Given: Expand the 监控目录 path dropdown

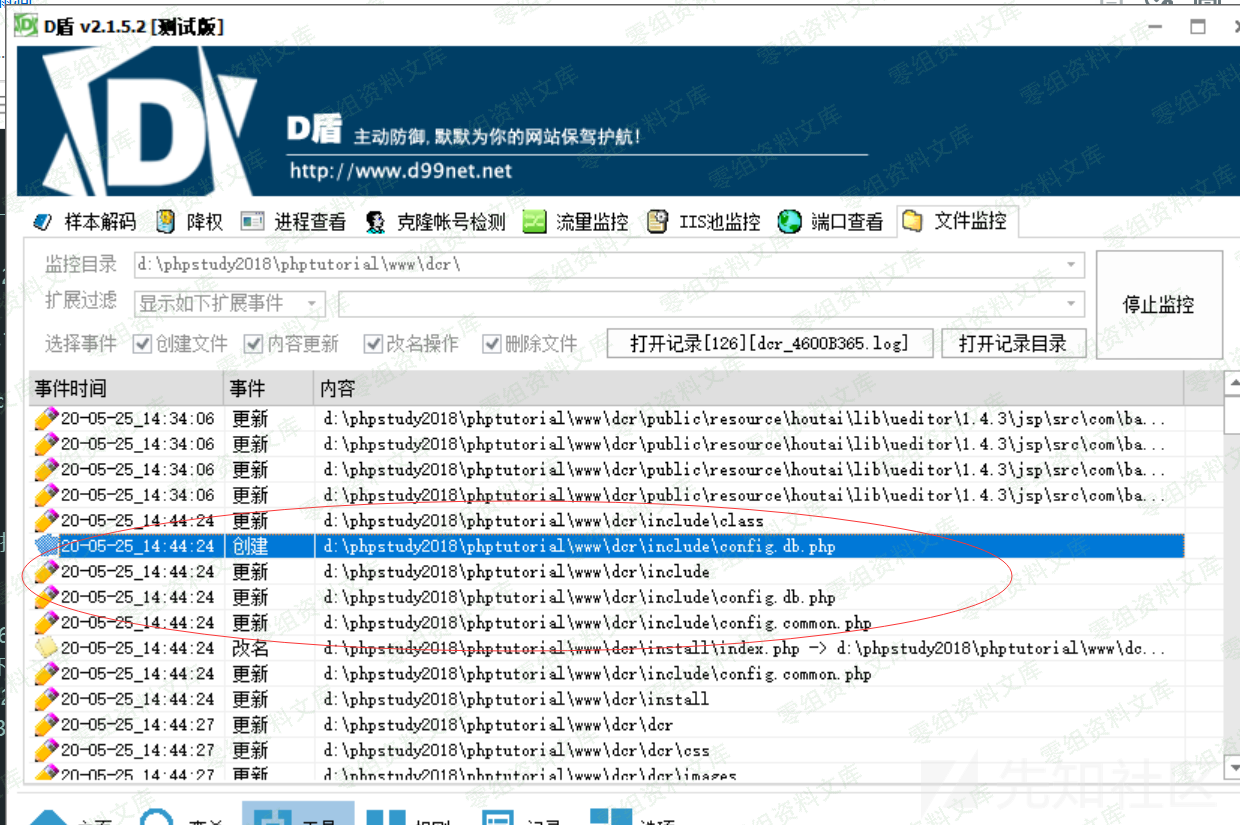Looking at the screenshot, I should point(1073,265).
